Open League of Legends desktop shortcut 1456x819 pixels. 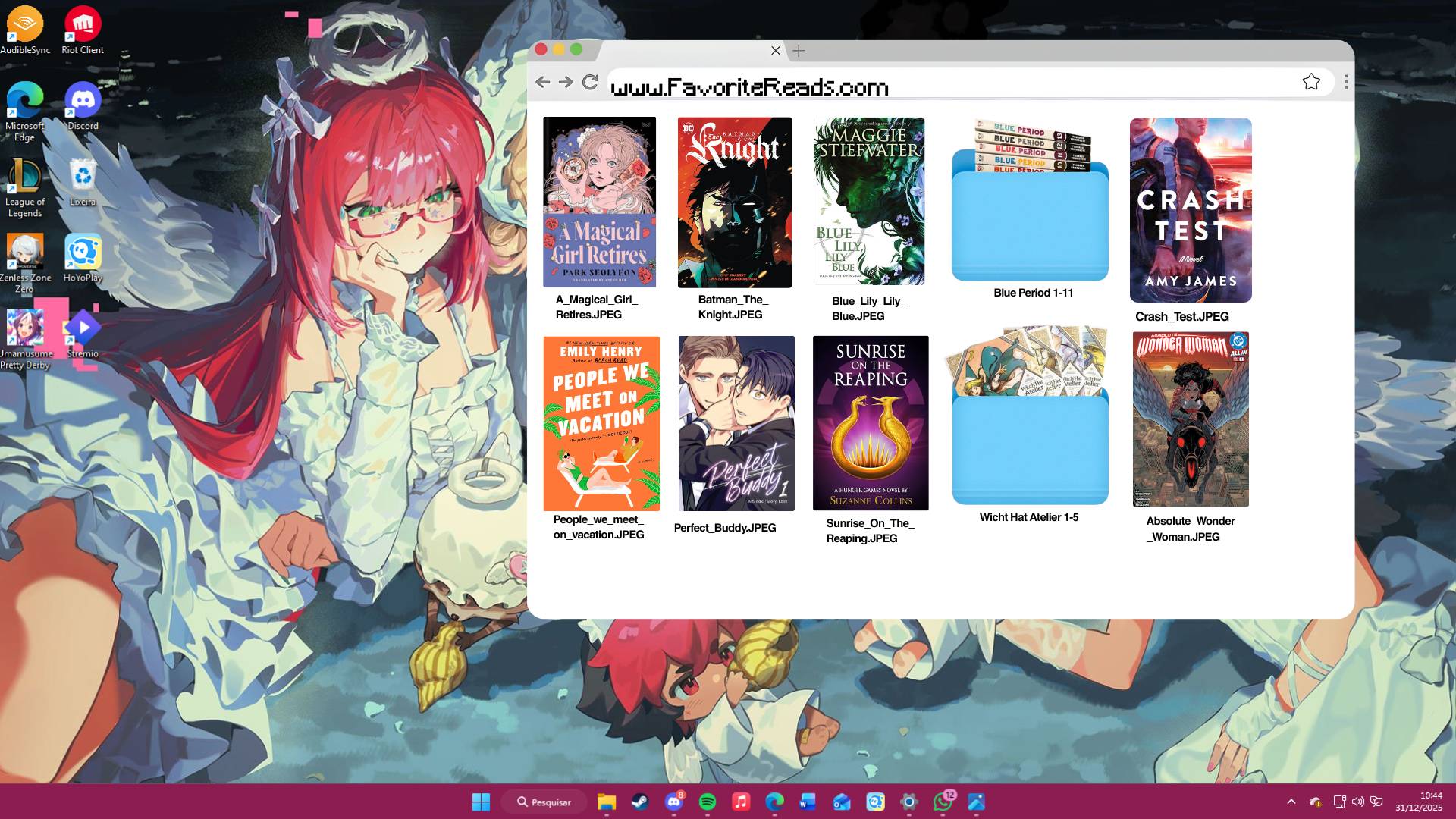tap(24, 188)
